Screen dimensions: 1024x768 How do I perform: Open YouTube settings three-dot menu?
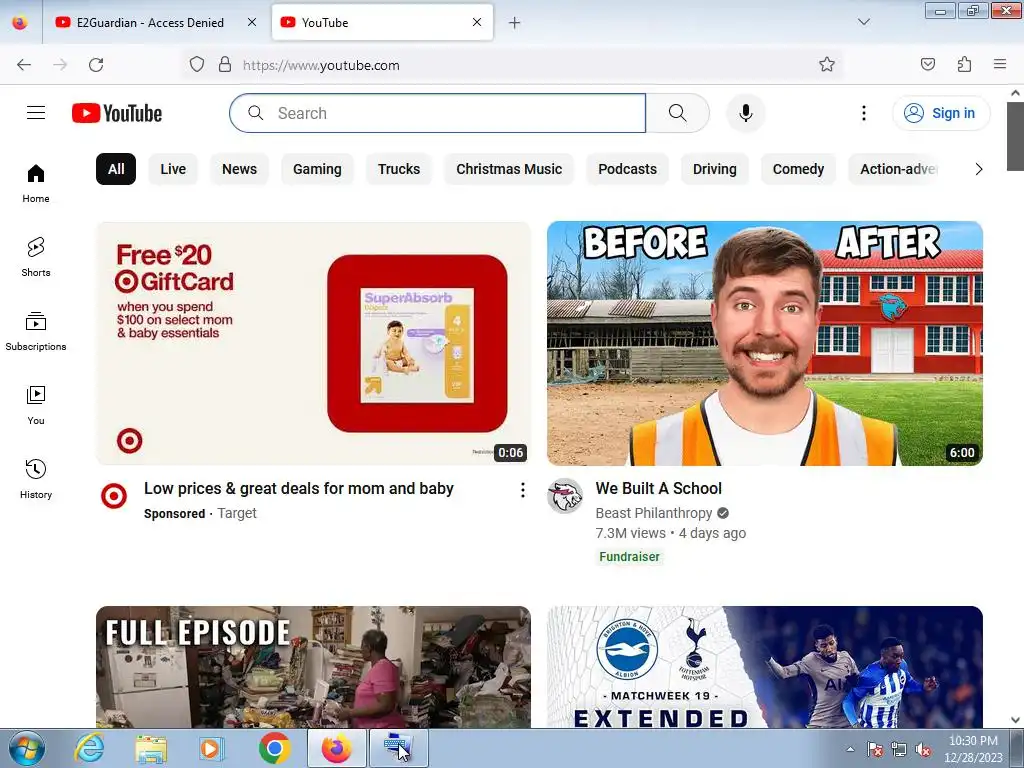click(863, 113)
